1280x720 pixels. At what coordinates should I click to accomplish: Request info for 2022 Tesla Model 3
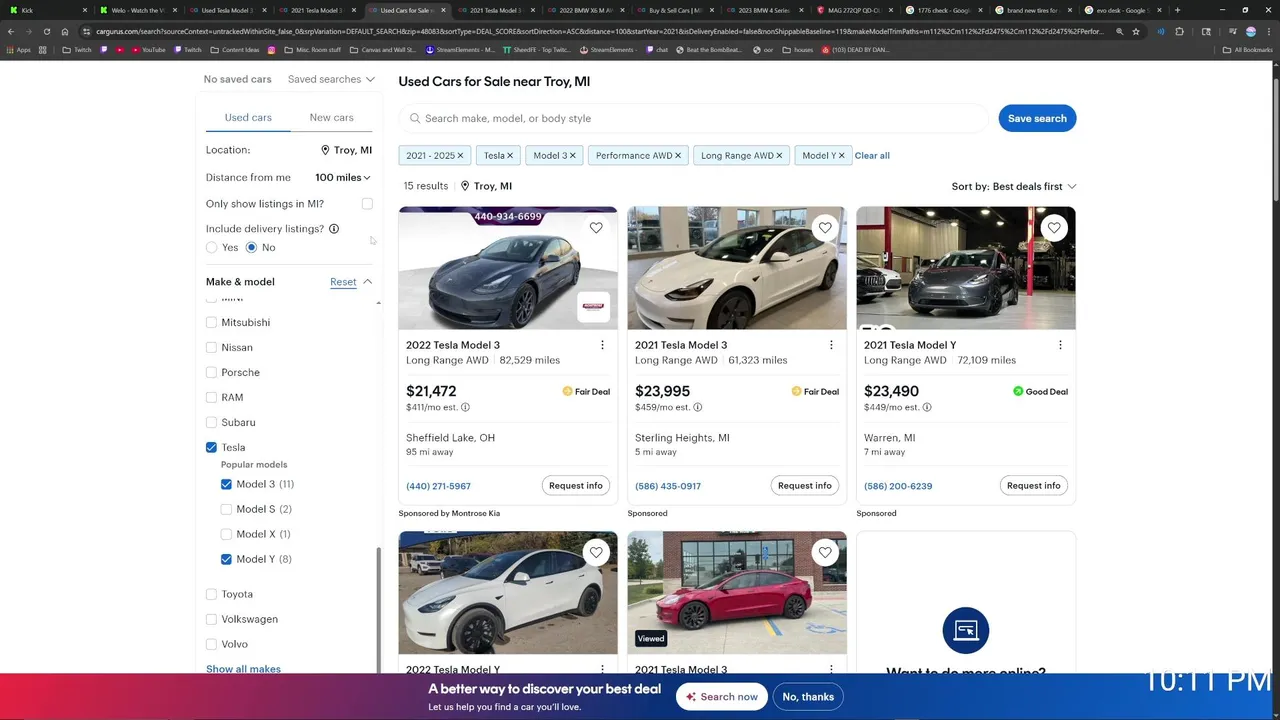pyautogui.click(x=576, y=486)
